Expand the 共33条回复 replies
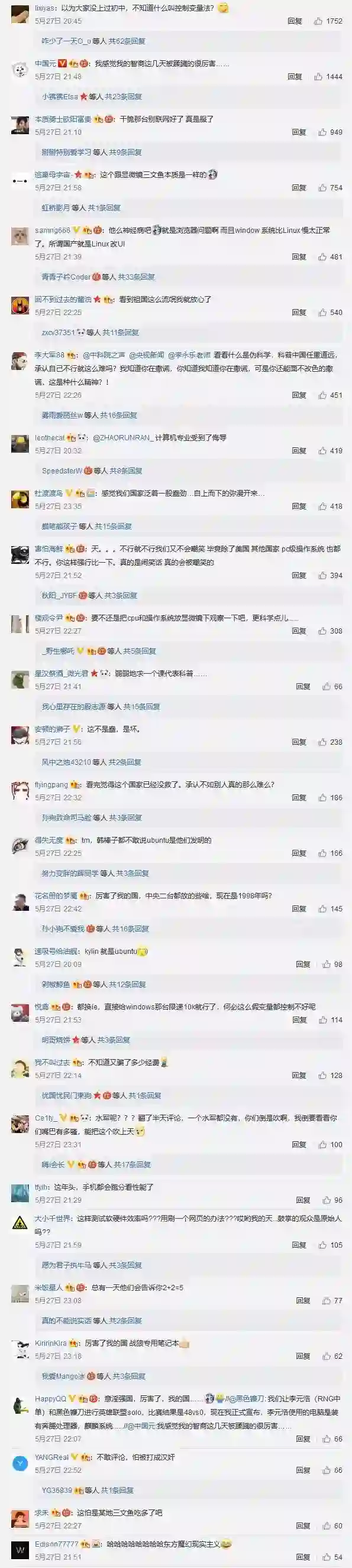Screen dimensions: 352x1568 (x=137, y=277)
